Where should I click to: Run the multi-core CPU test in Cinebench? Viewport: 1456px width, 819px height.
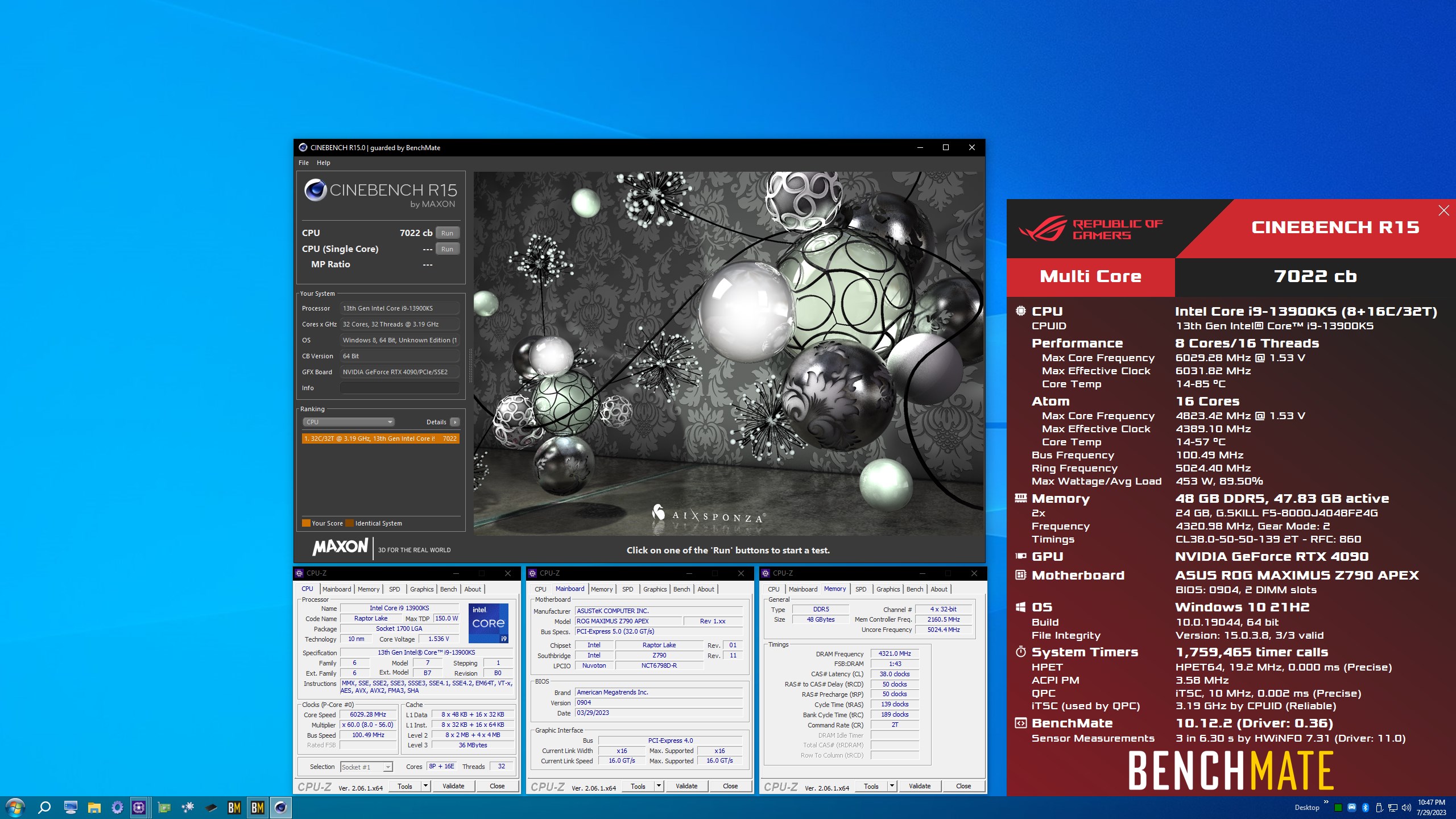(447, 233)
